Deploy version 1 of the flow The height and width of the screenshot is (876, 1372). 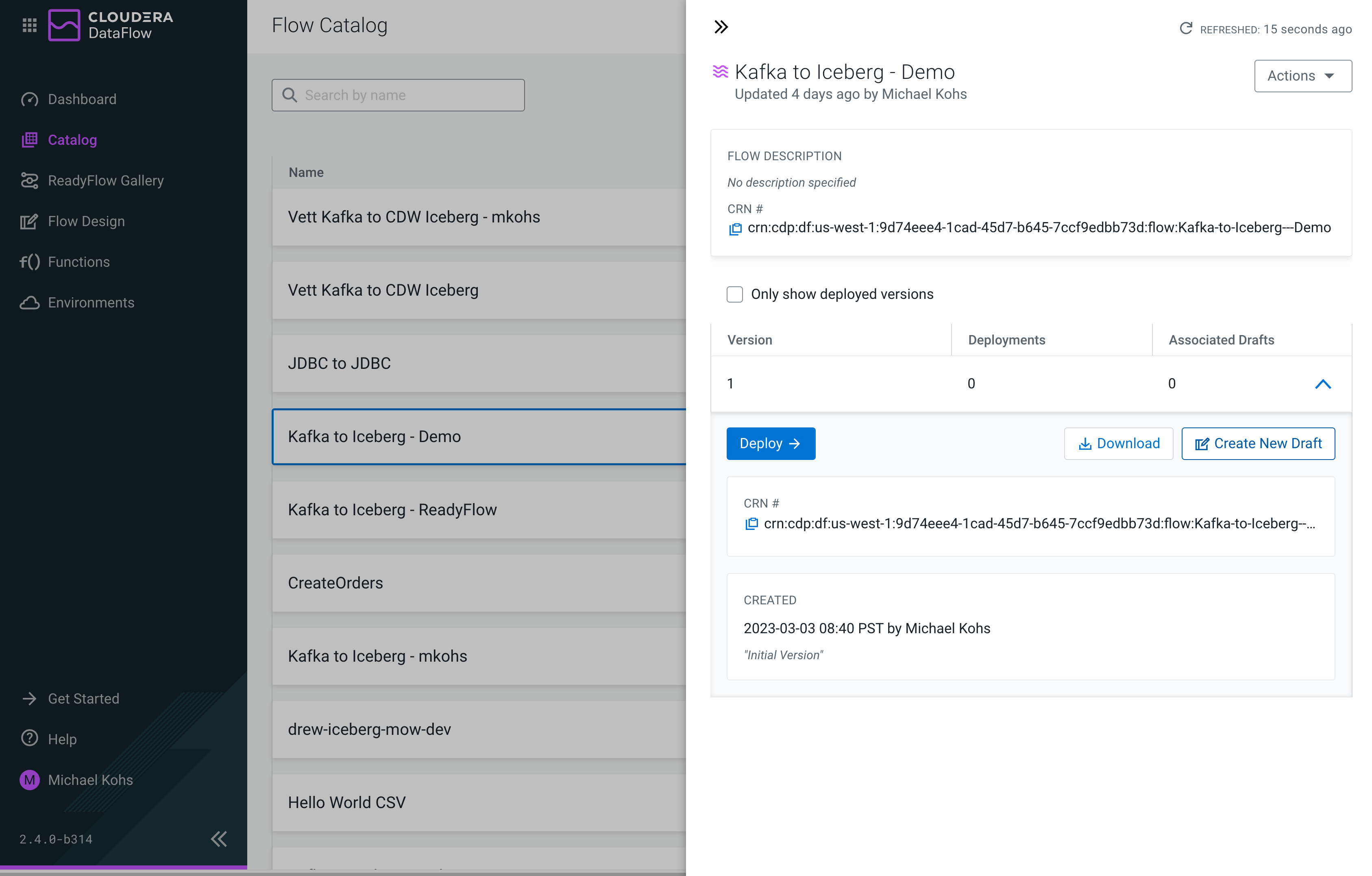770,443
